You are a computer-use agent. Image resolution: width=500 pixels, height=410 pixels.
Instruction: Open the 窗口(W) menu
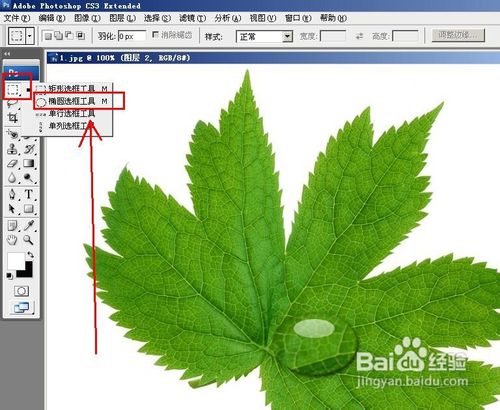(x=298, y=18)
